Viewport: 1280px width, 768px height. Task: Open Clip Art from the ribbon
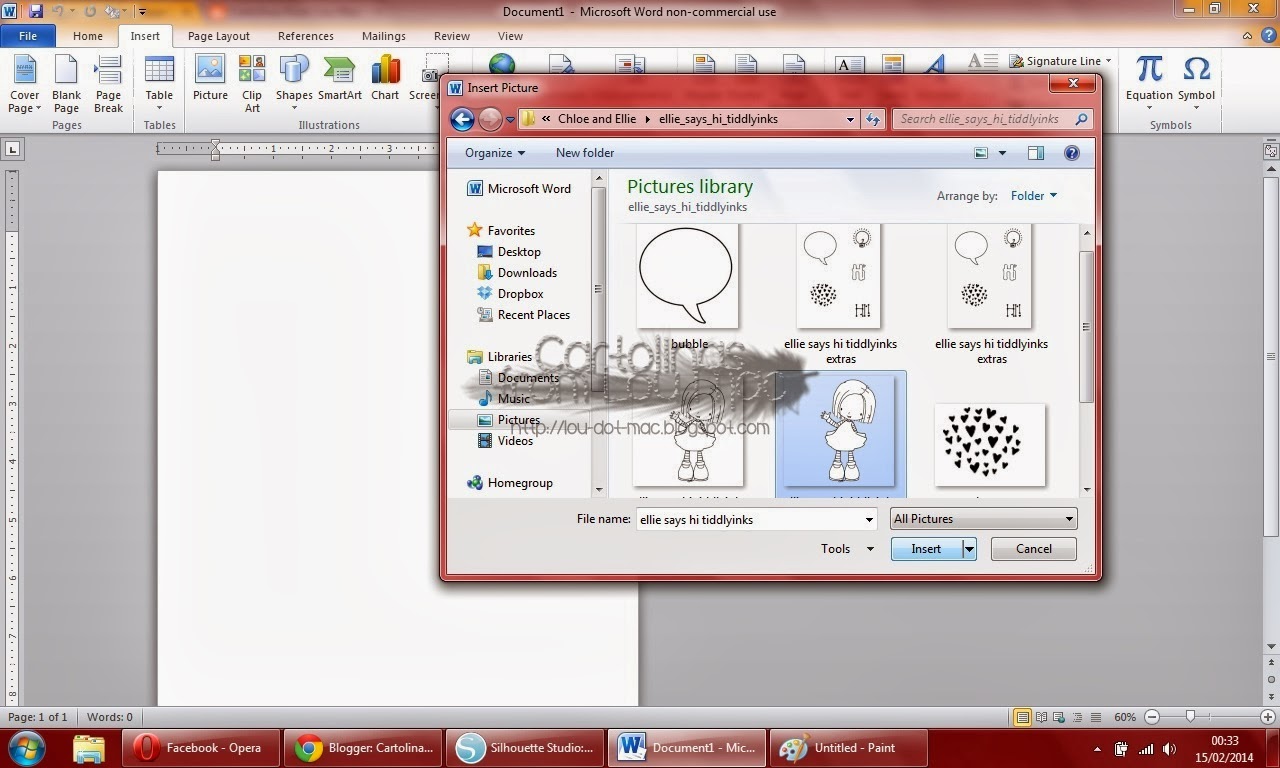252,84
